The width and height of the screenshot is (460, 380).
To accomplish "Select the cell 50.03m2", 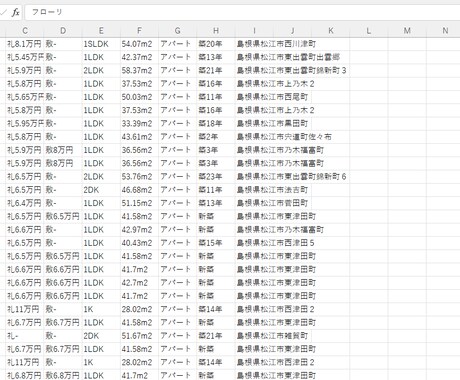I will pyautogui.click(x=139, y=97).
